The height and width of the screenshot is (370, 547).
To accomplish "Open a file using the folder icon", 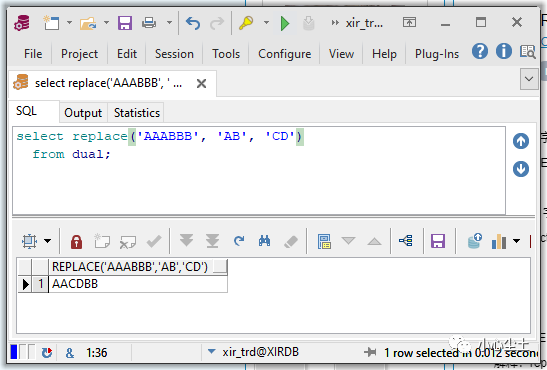I will [88, 23].
